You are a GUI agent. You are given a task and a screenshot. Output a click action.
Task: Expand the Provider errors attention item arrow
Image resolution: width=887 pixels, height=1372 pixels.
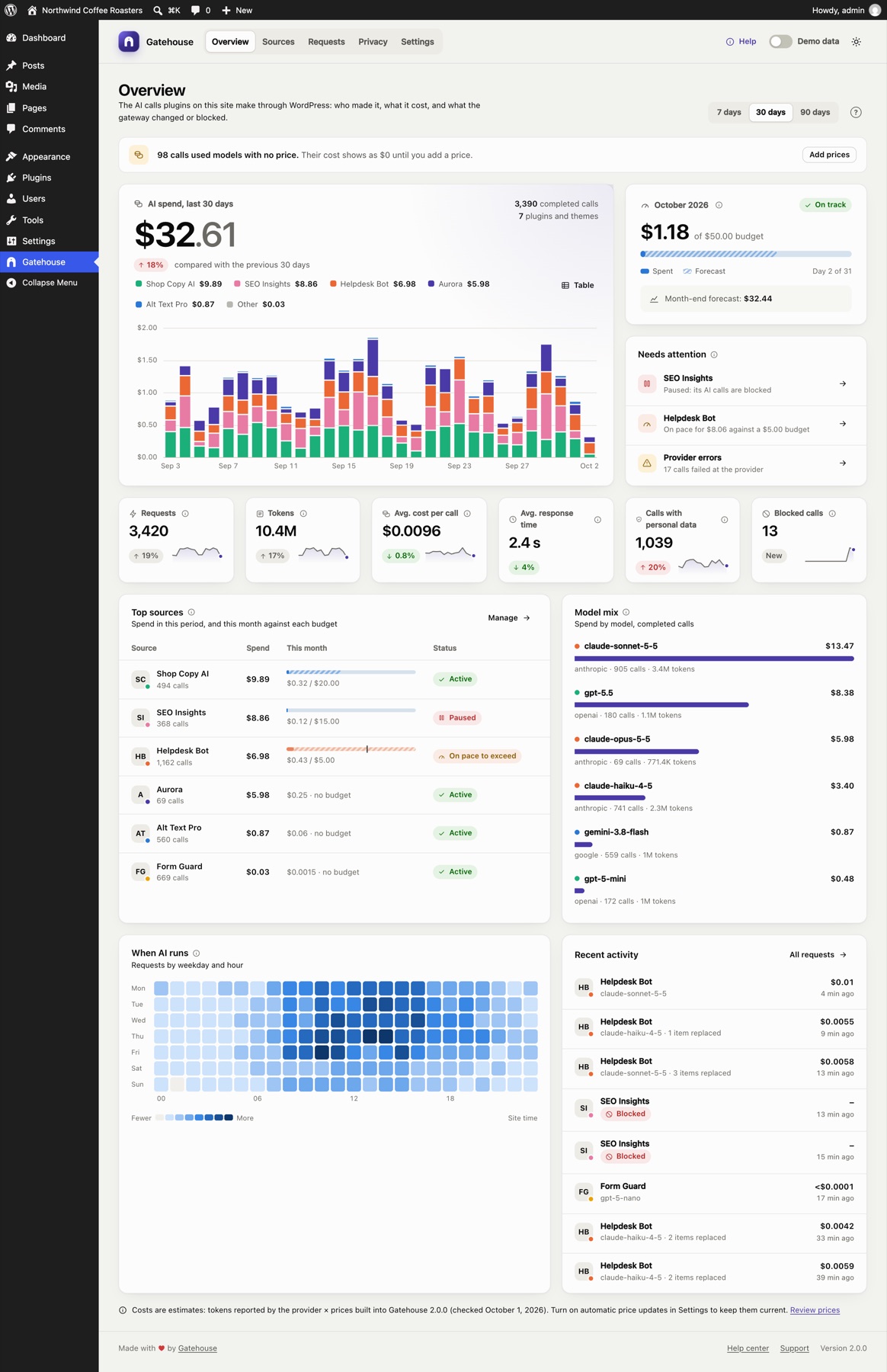coord(843,463)
